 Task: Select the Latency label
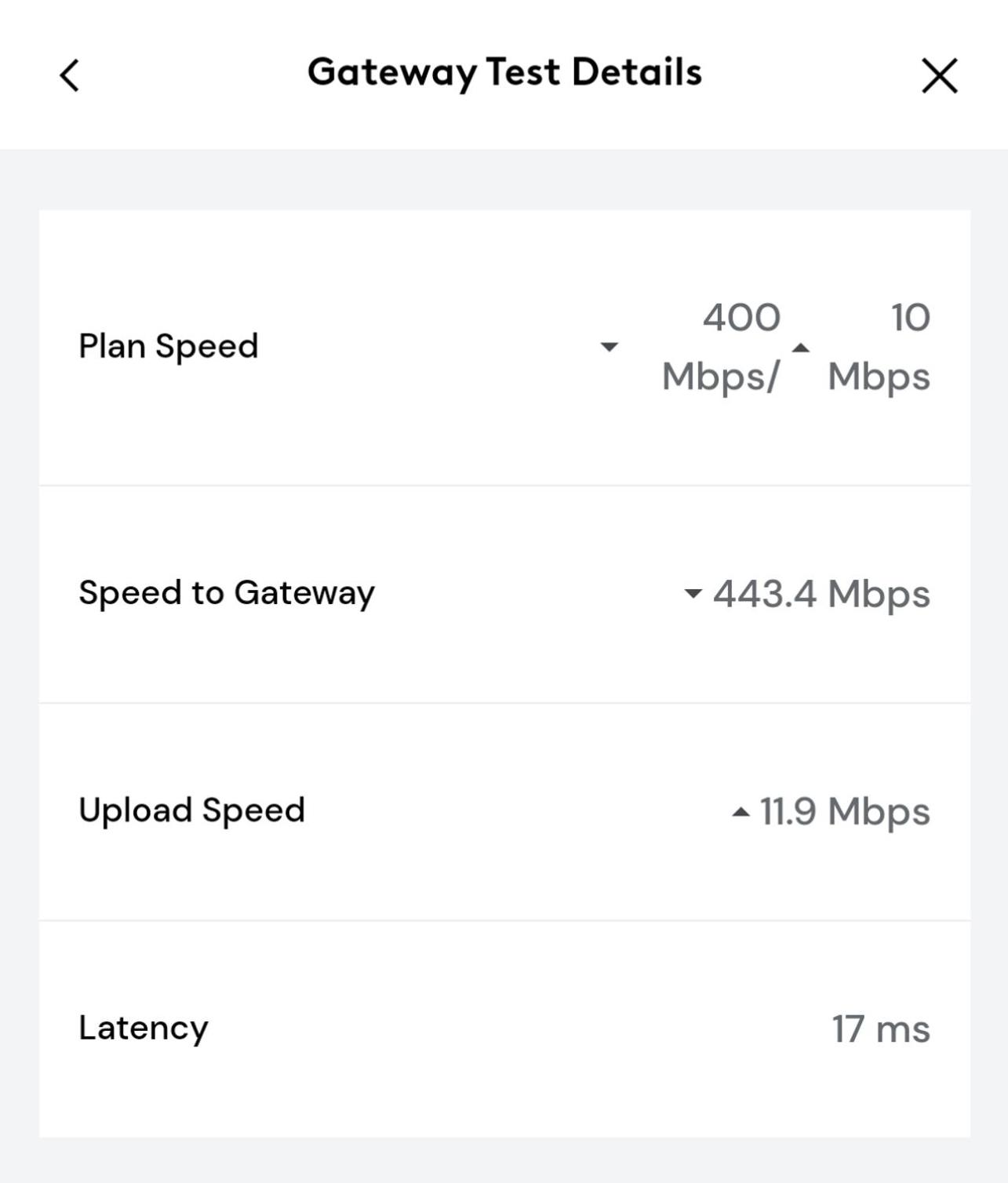(x=144, y=1028)
